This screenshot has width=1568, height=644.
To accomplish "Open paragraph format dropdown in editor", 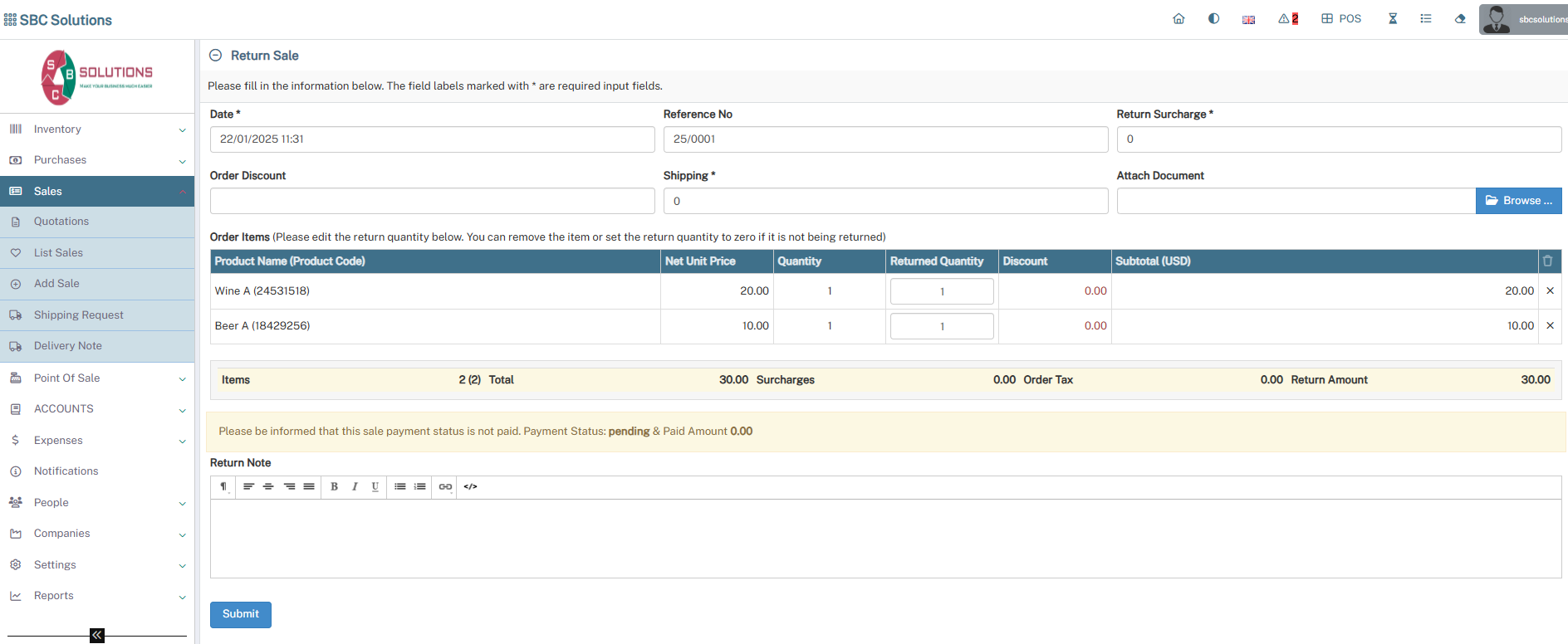I will click(223, 487).
